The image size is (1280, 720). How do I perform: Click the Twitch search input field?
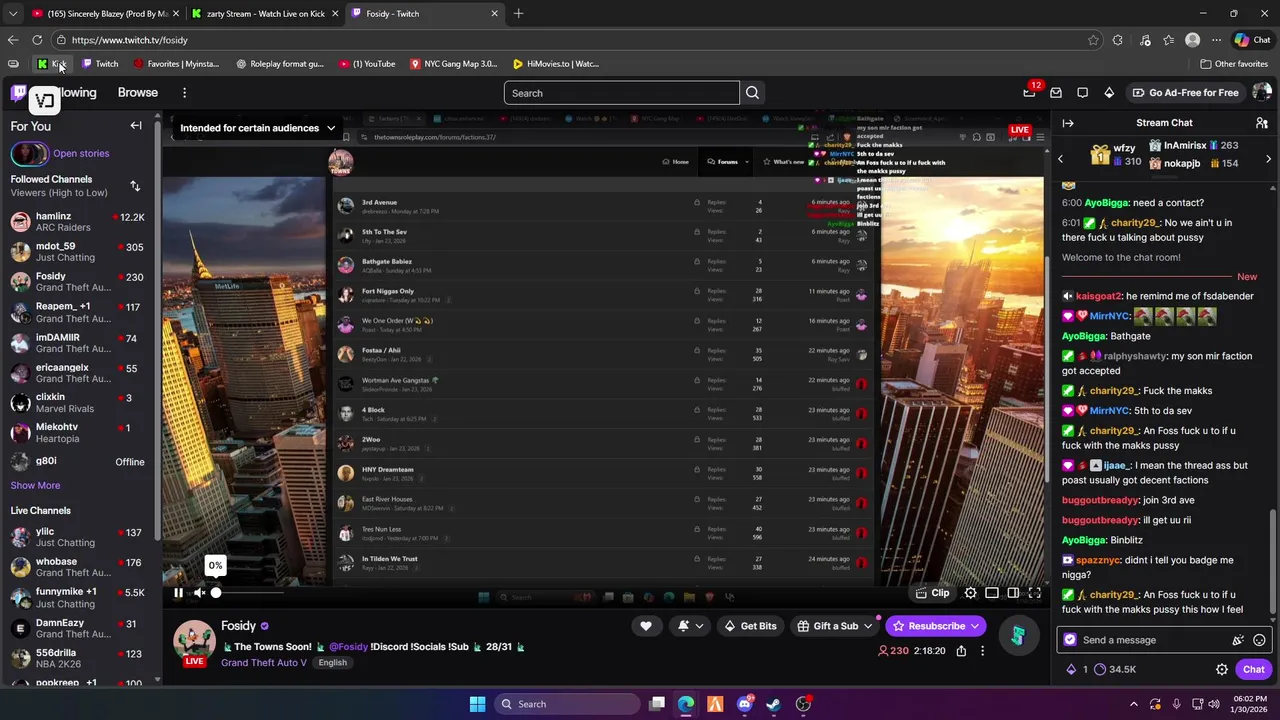(x=621, y=93)
